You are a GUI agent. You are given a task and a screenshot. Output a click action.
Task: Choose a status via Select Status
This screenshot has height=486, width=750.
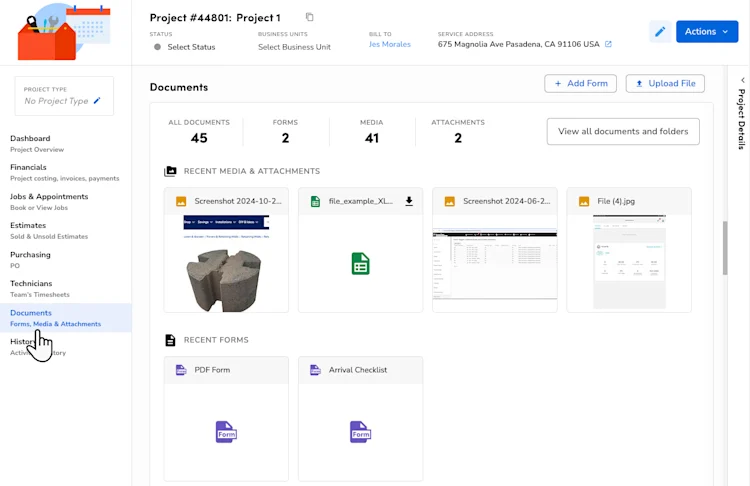coord(185,47)
